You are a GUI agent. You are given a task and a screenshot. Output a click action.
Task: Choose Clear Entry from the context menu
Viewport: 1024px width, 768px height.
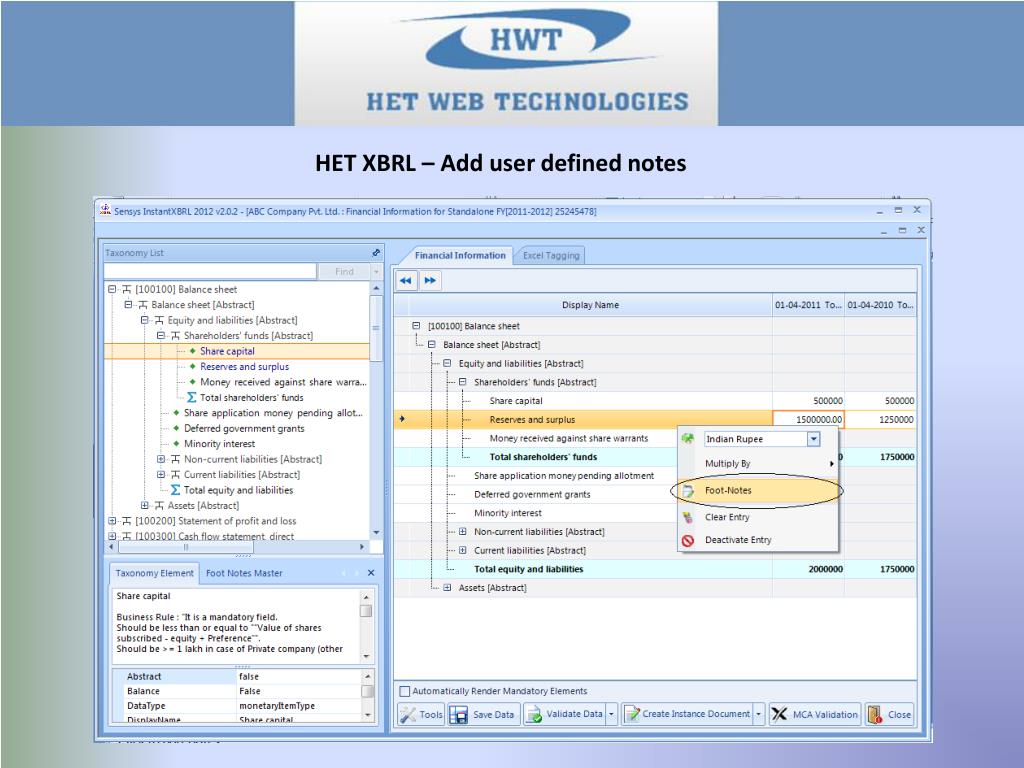tap(759, 517)
